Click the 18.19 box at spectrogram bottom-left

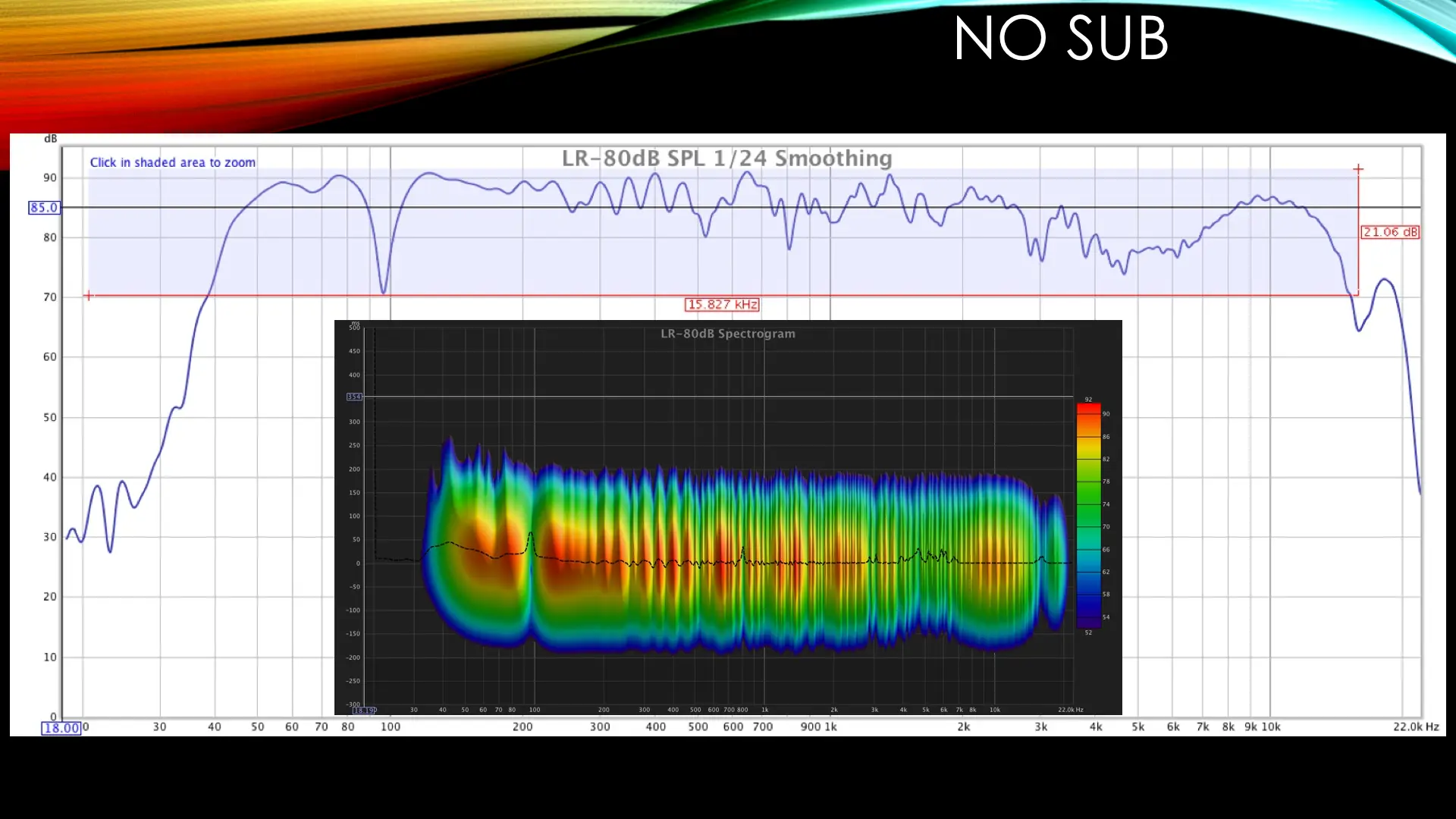[363, 711]
